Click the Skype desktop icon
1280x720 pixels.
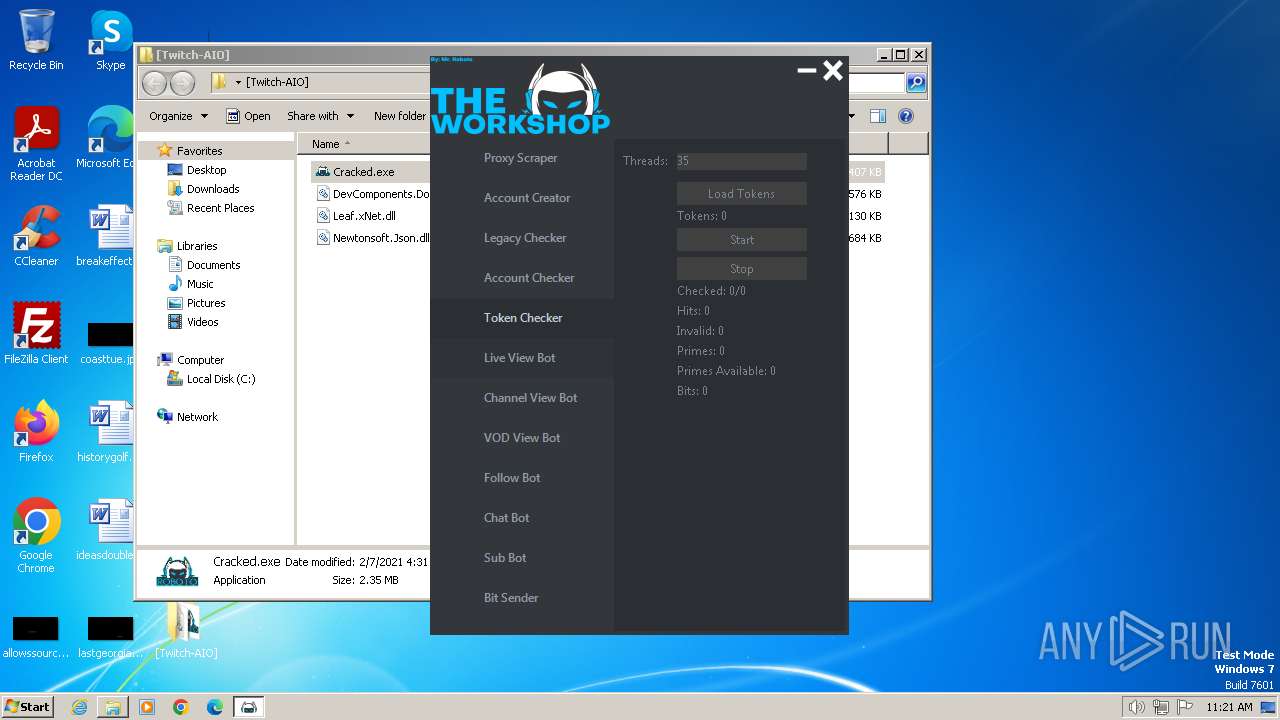tap(110, 40)
